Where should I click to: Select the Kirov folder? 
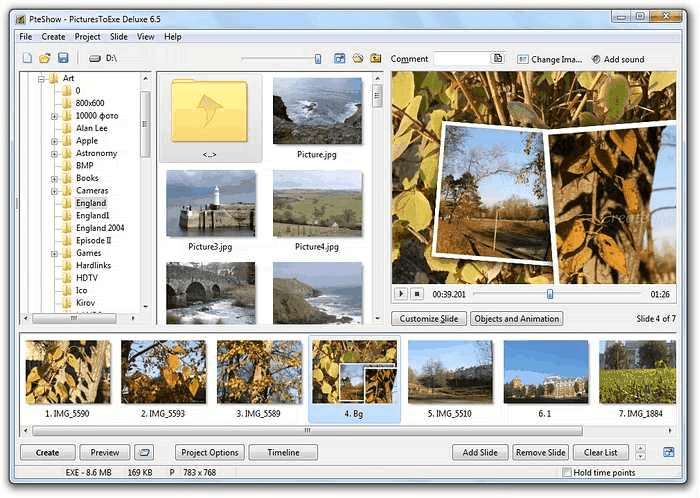click(x=85, y=303)
